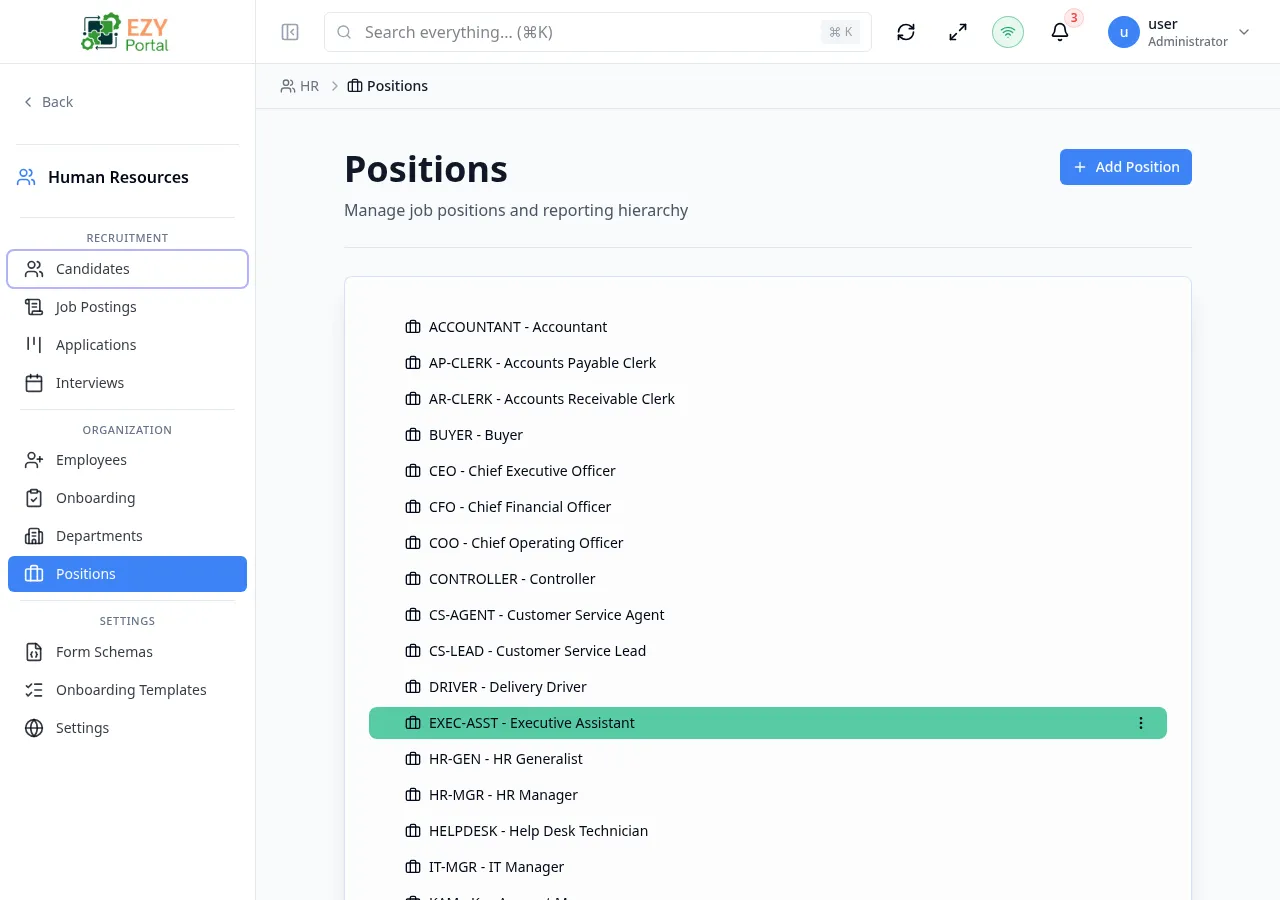This screenshot has height=900, width=1280.
Task: Collapse the sidebar panel icon
Action: 290,32
